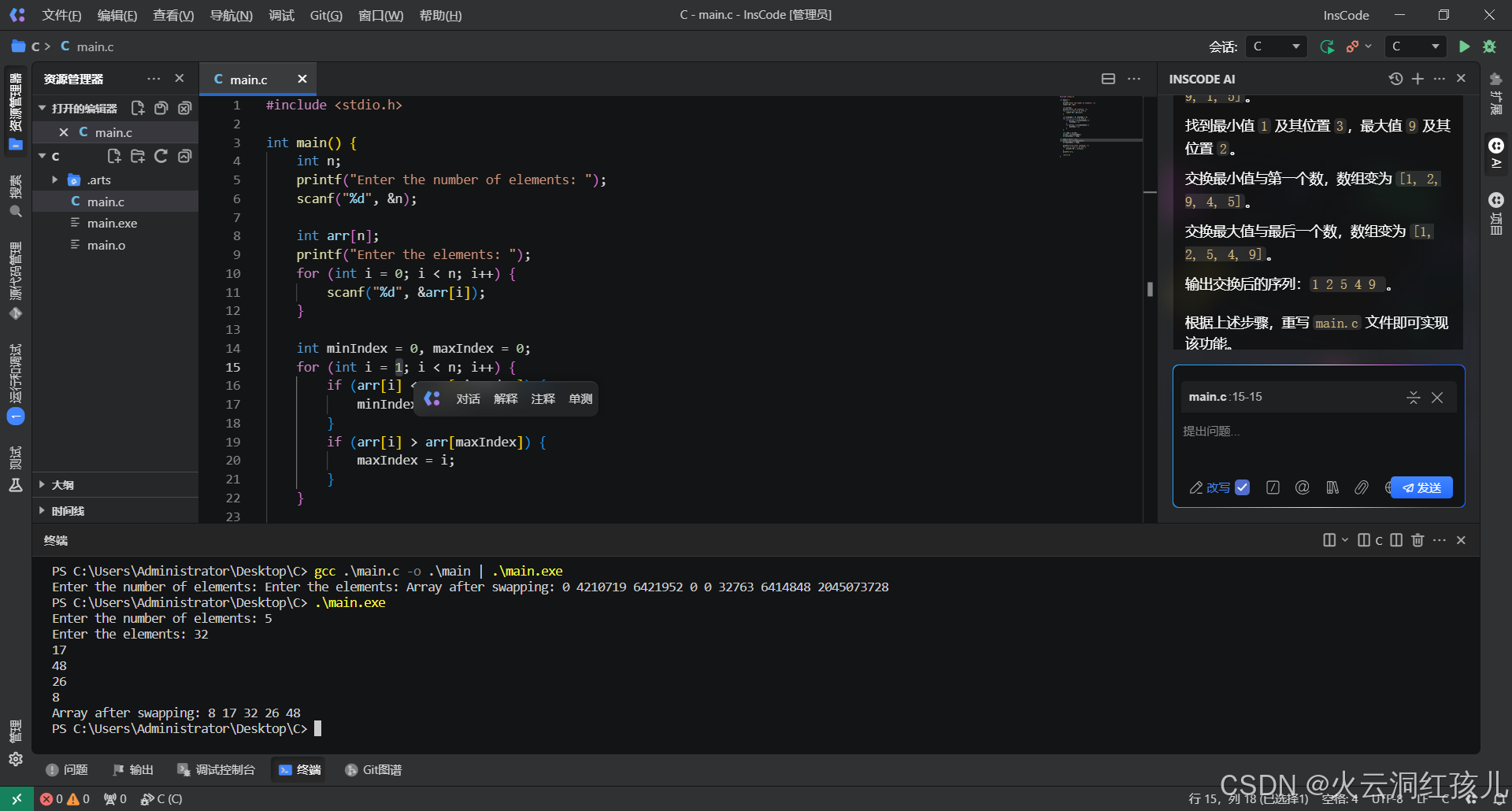Create new file in folder C
The width and height of the screenshot is (1512, 811).
point(114,156)
